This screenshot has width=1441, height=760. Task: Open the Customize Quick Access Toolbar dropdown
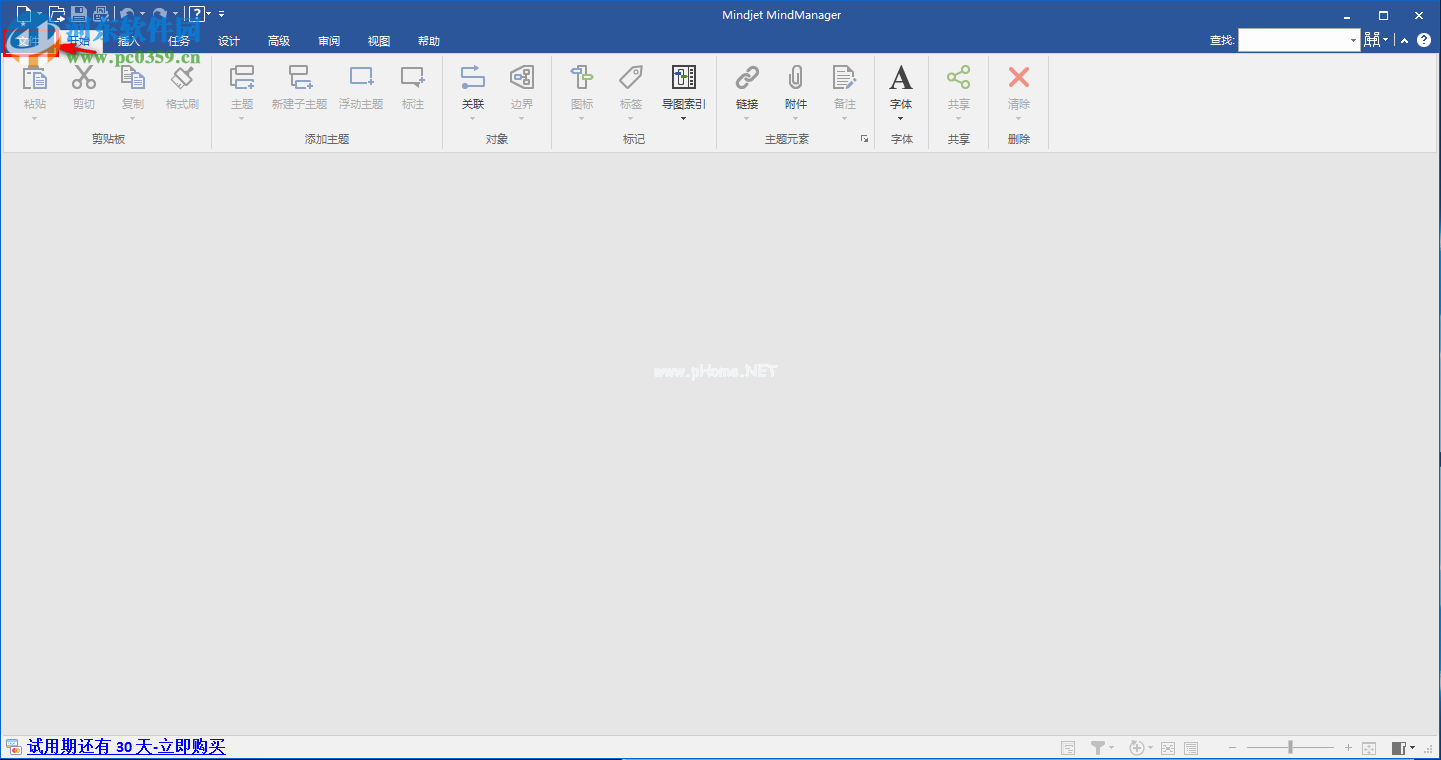[221, 14]
